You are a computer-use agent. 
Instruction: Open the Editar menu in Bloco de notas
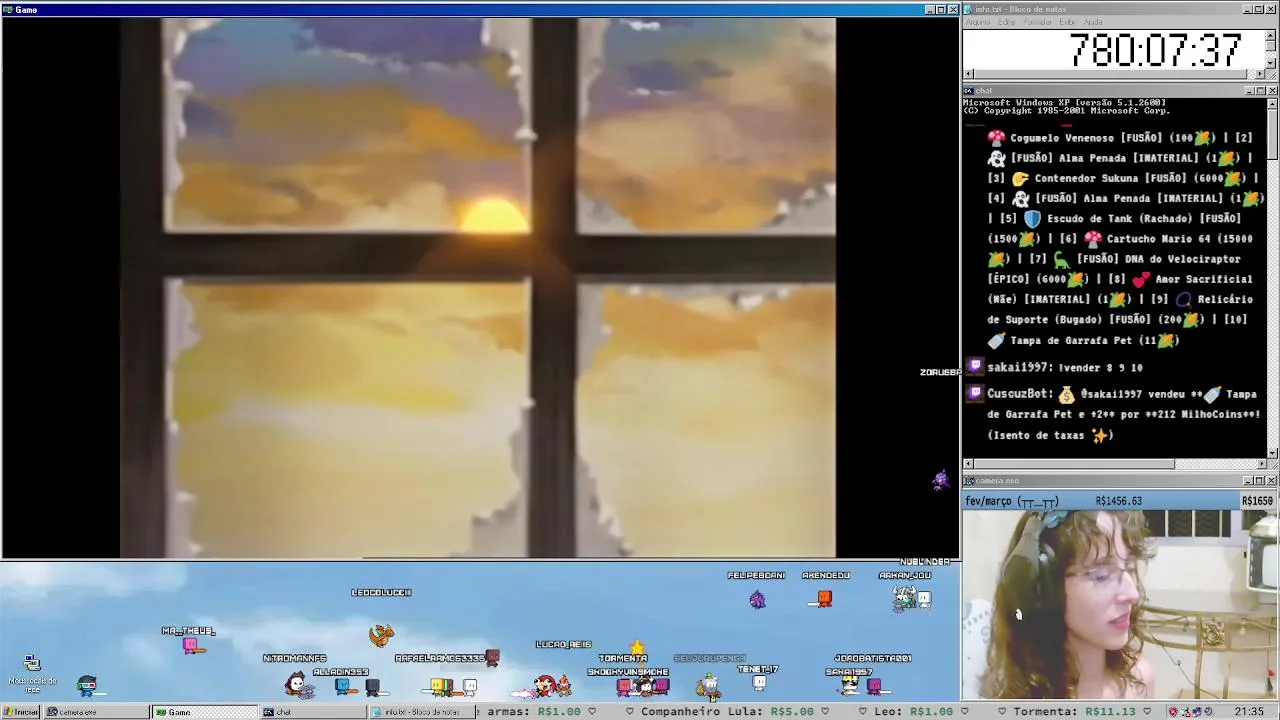(x=1006, y=22)
